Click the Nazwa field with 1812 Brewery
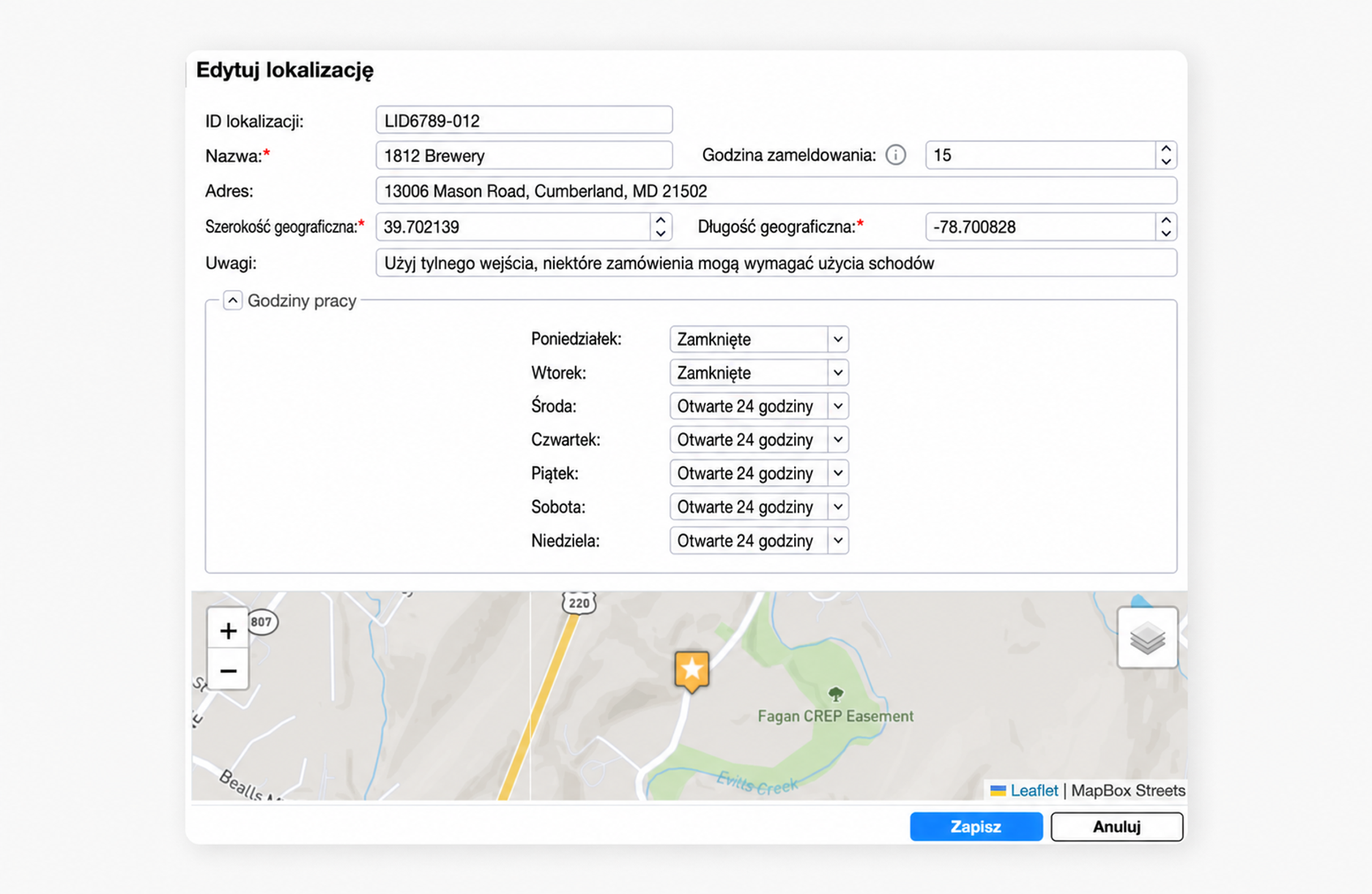 click(x=524, y=155)
